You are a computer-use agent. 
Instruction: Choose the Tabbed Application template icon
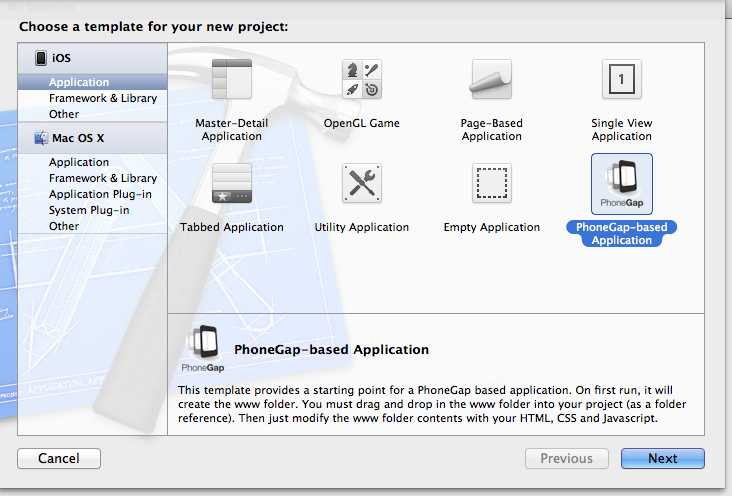point(232,183)
